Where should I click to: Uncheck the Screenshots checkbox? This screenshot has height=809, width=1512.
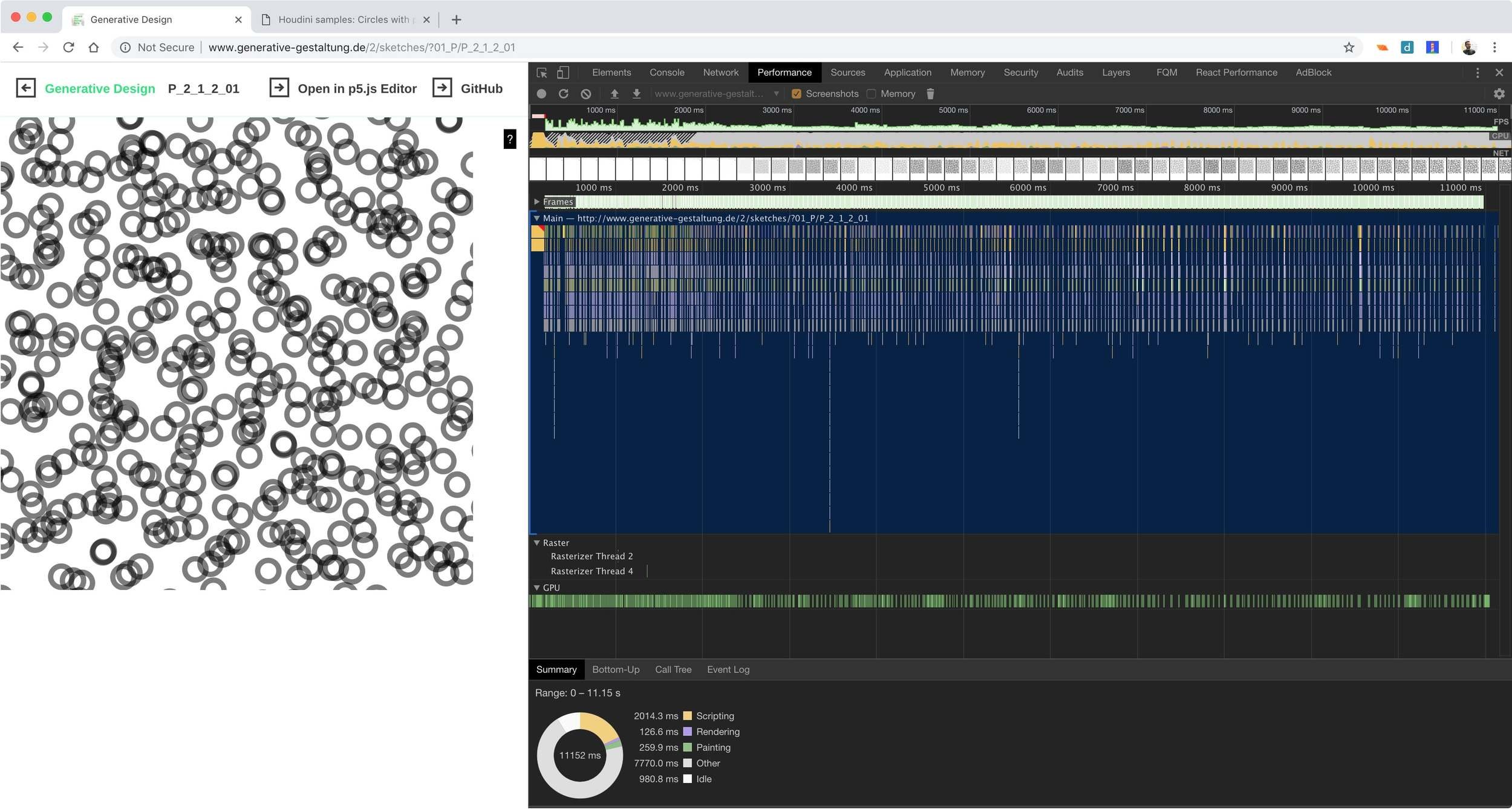click(797, 94)
